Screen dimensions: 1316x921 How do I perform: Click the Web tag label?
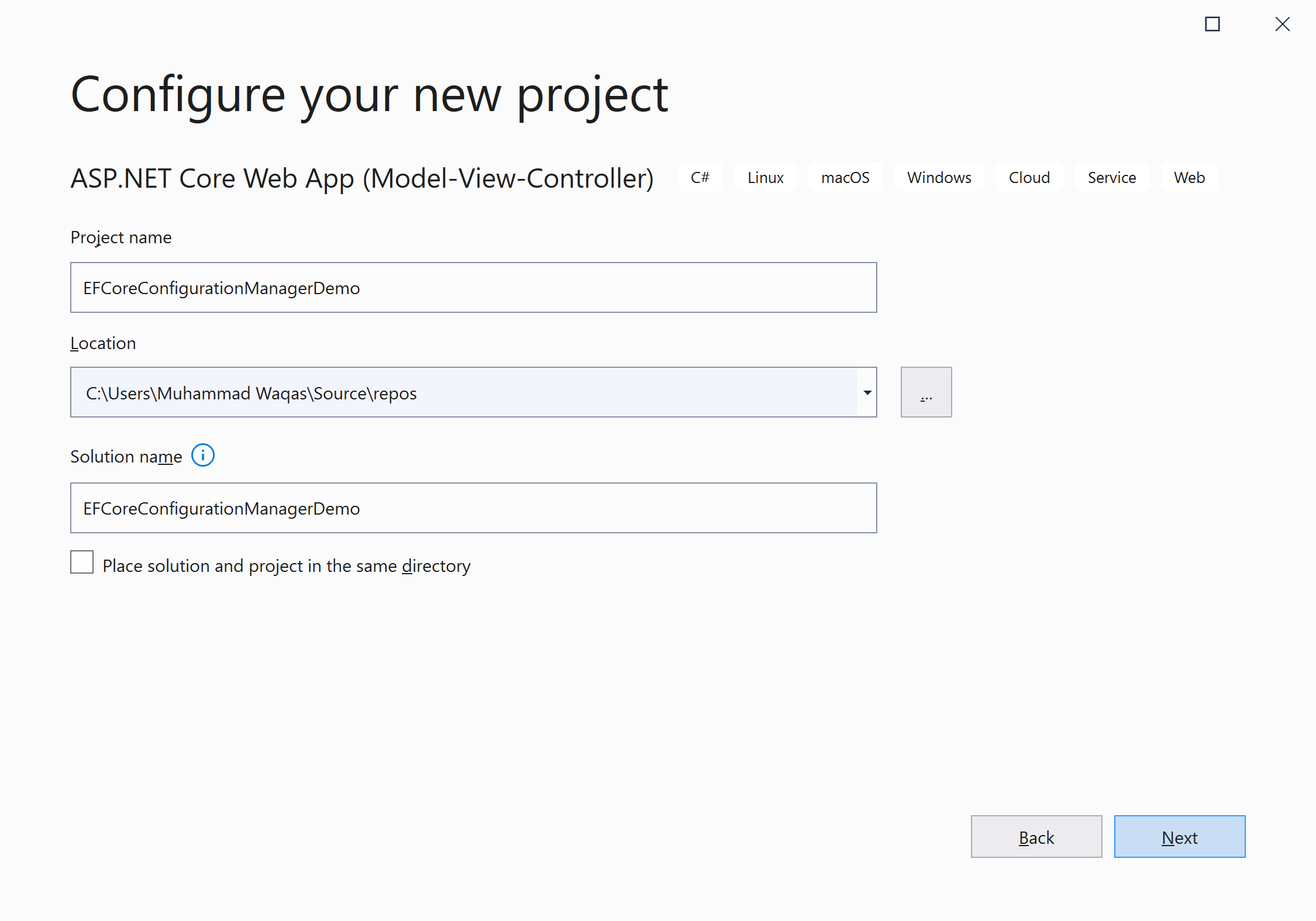pos(1188,178)
